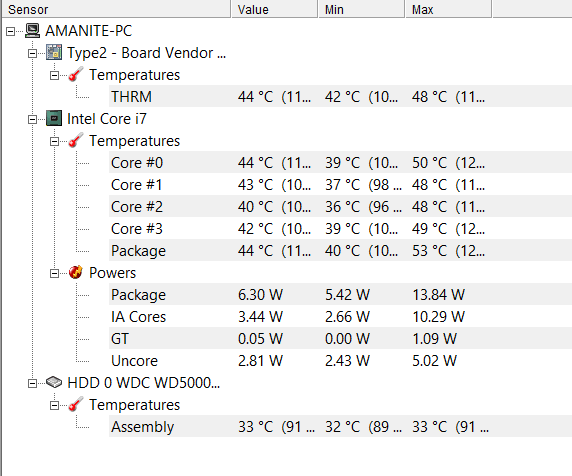Click the Sensor column header
572x476 pixels.
pos(116,9)
